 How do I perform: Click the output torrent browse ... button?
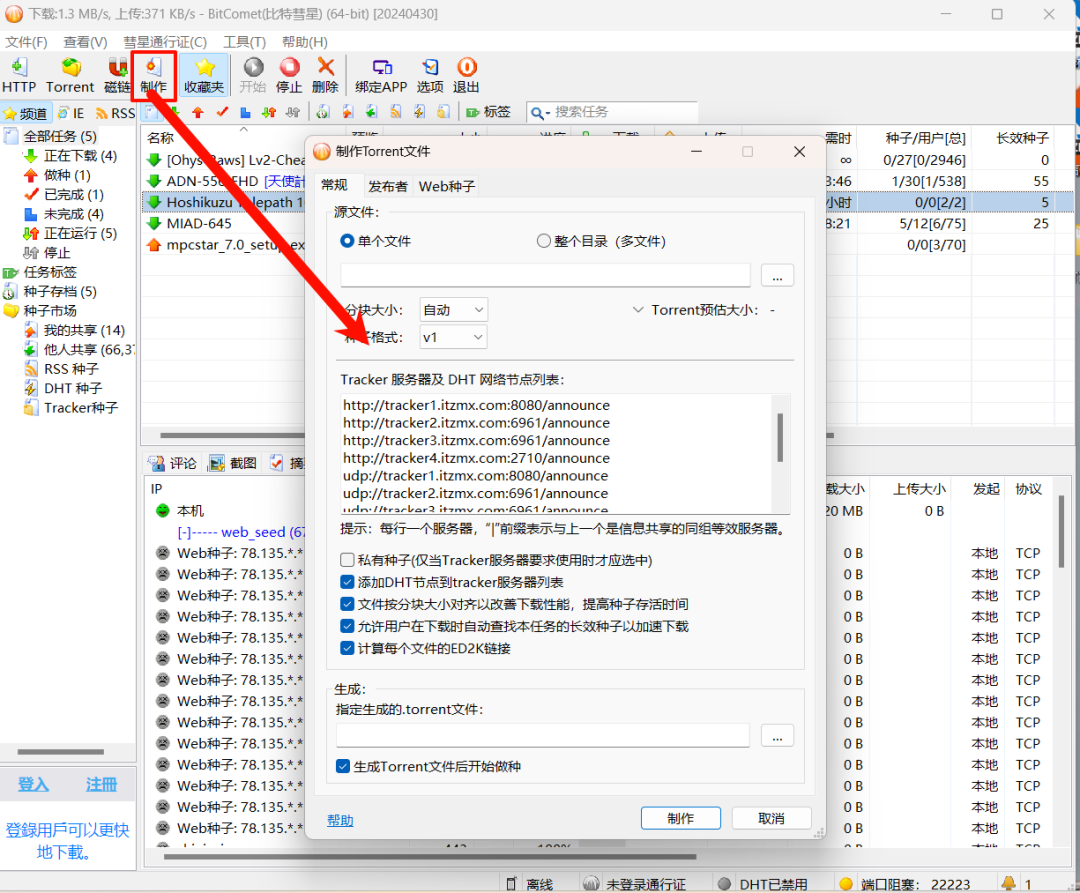[778, 735]
